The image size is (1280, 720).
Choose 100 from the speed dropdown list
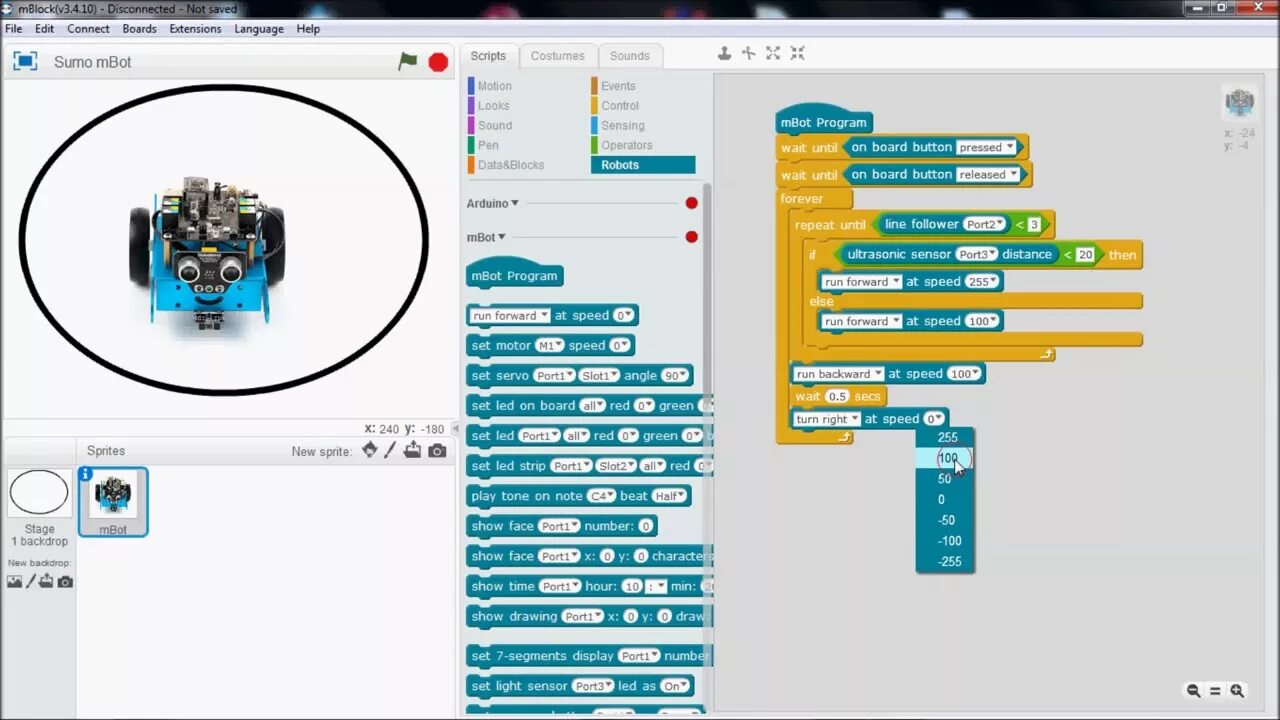tap(948, 458)
